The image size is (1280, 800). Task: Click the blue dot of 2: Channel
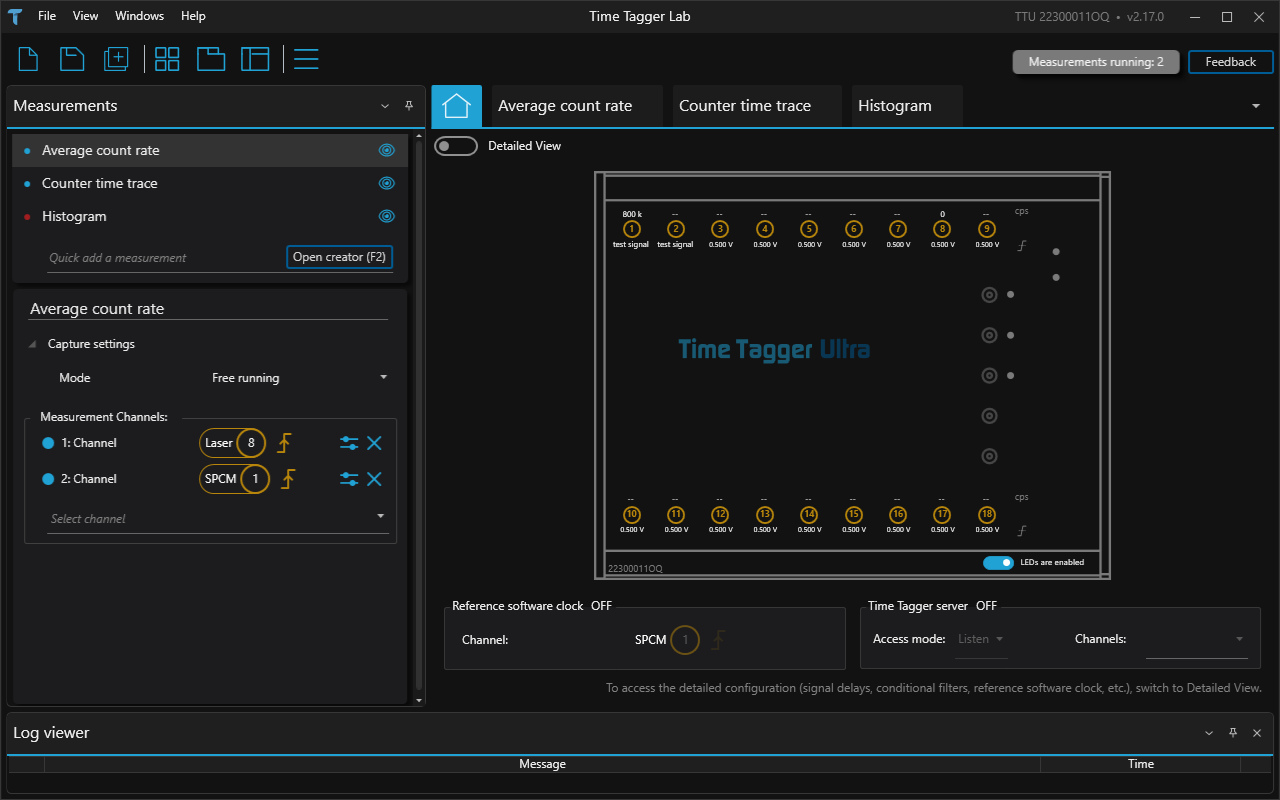[x=48, y=479]
